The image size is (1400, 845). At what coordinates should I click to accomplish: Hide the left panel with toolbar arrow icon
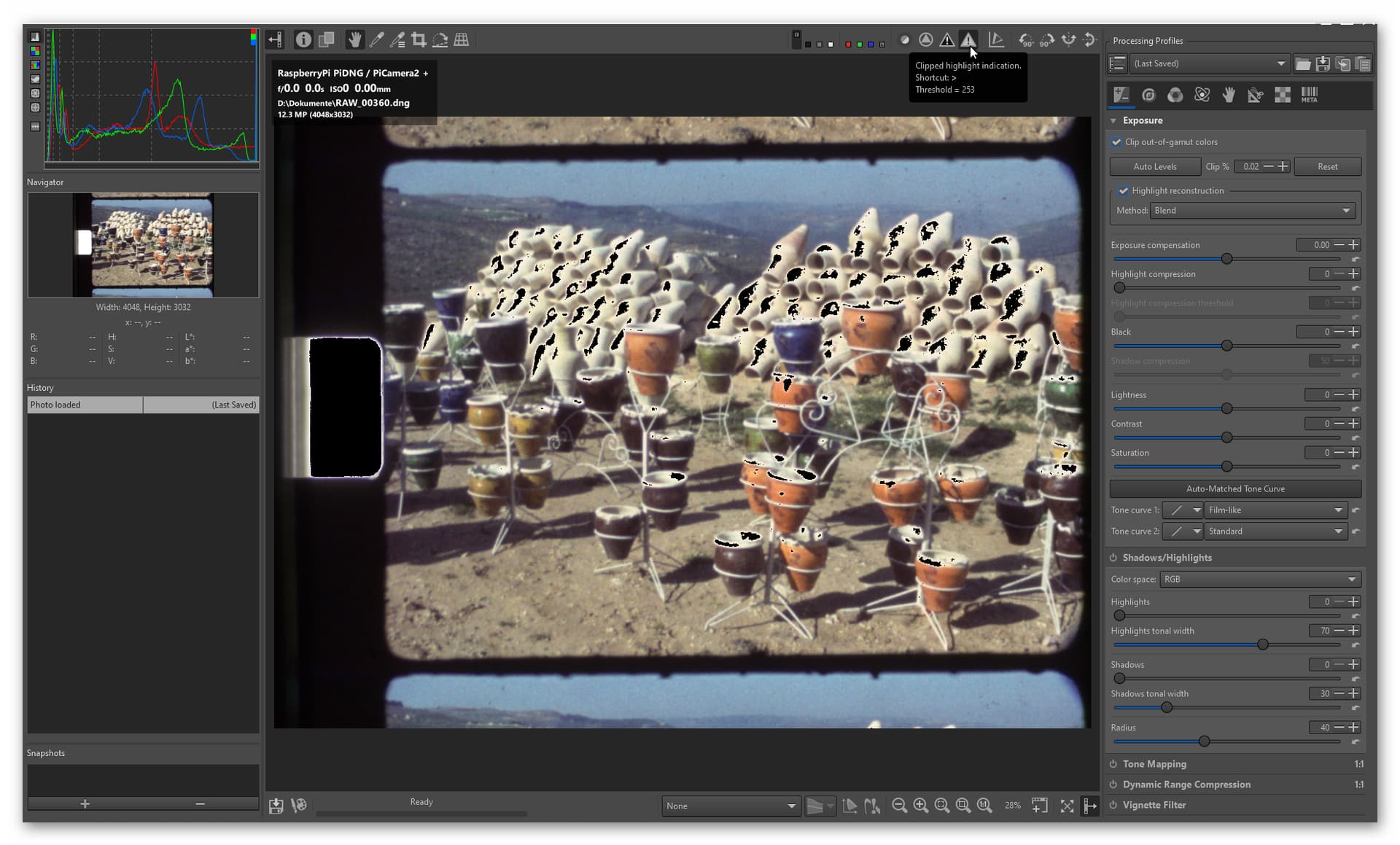click(276, 40)
